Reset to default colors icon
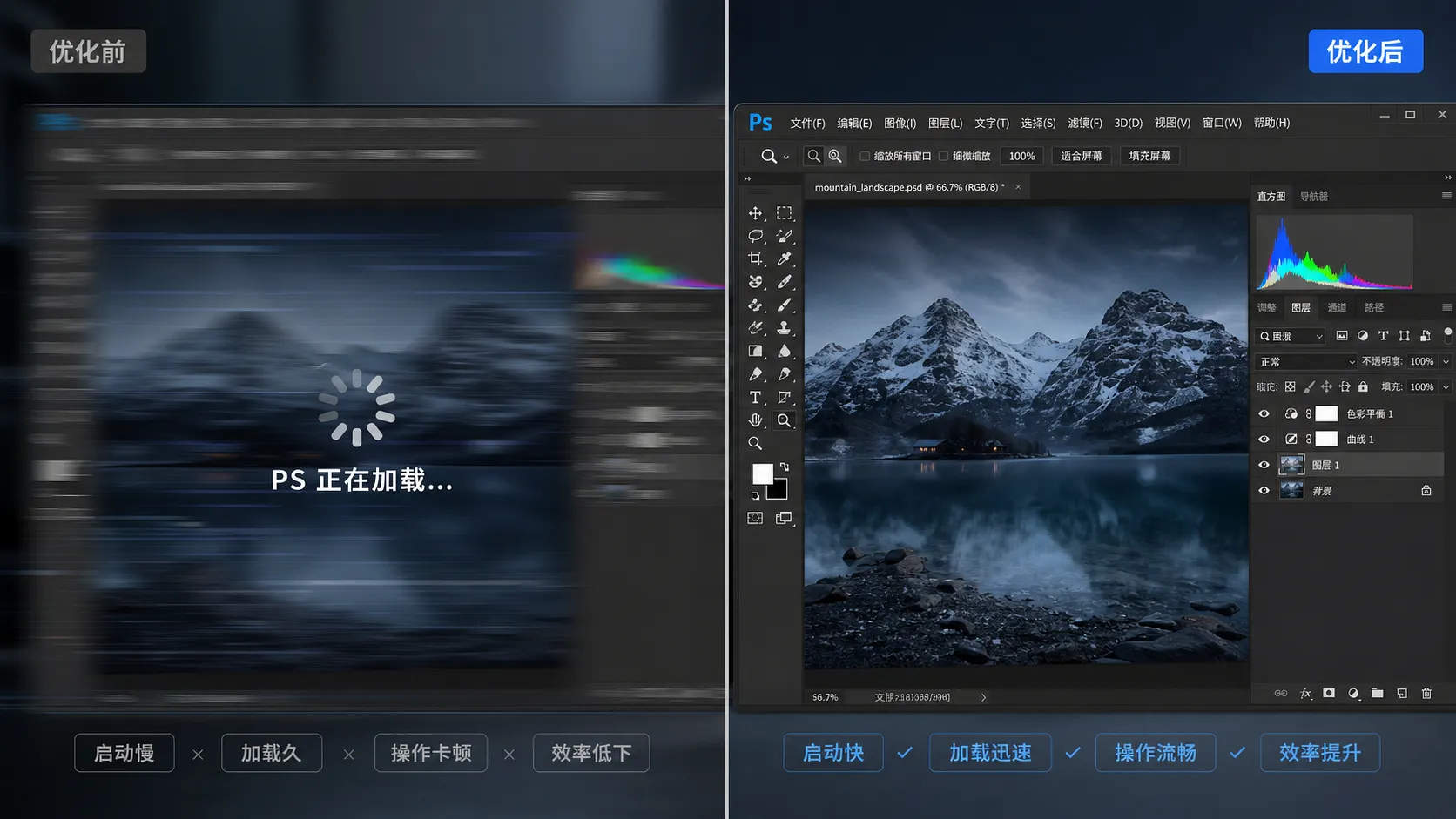The image size is (1456, 819). [x=755, y=496]
